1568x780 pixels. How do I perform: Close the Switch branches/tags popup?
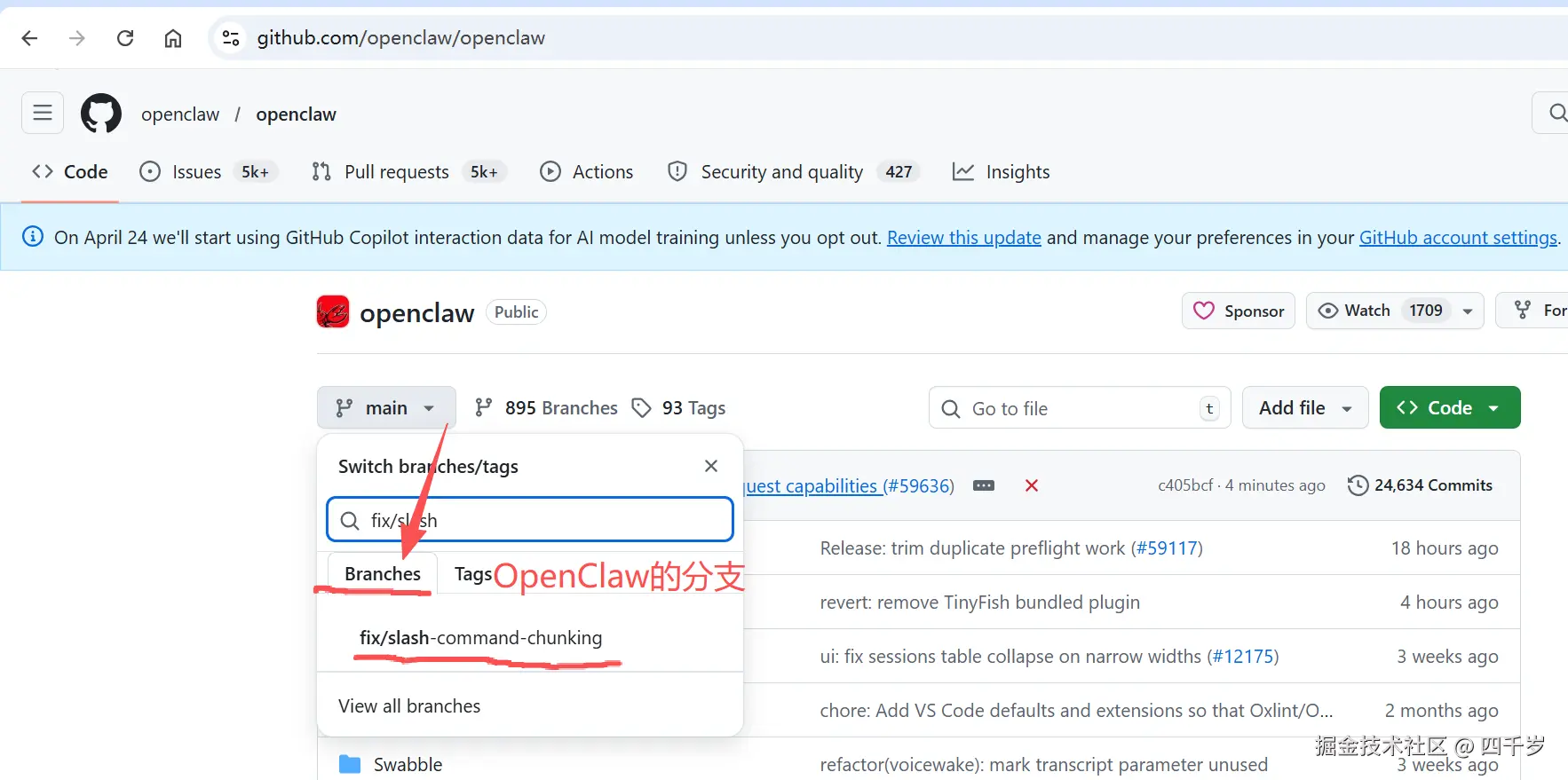[711, 466]
